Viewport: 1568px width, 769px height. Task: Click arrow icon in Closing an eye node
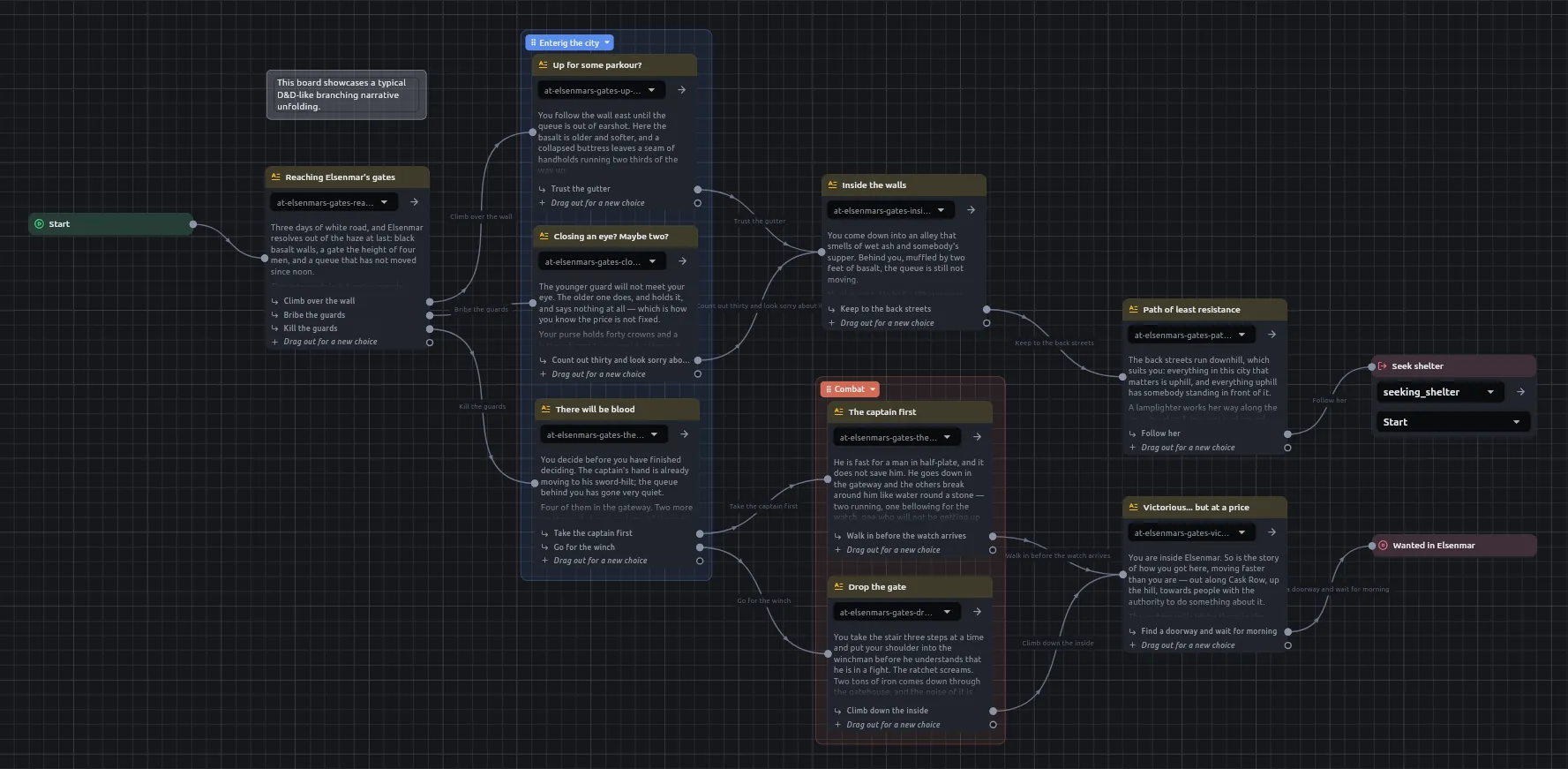tap(682, 261)
